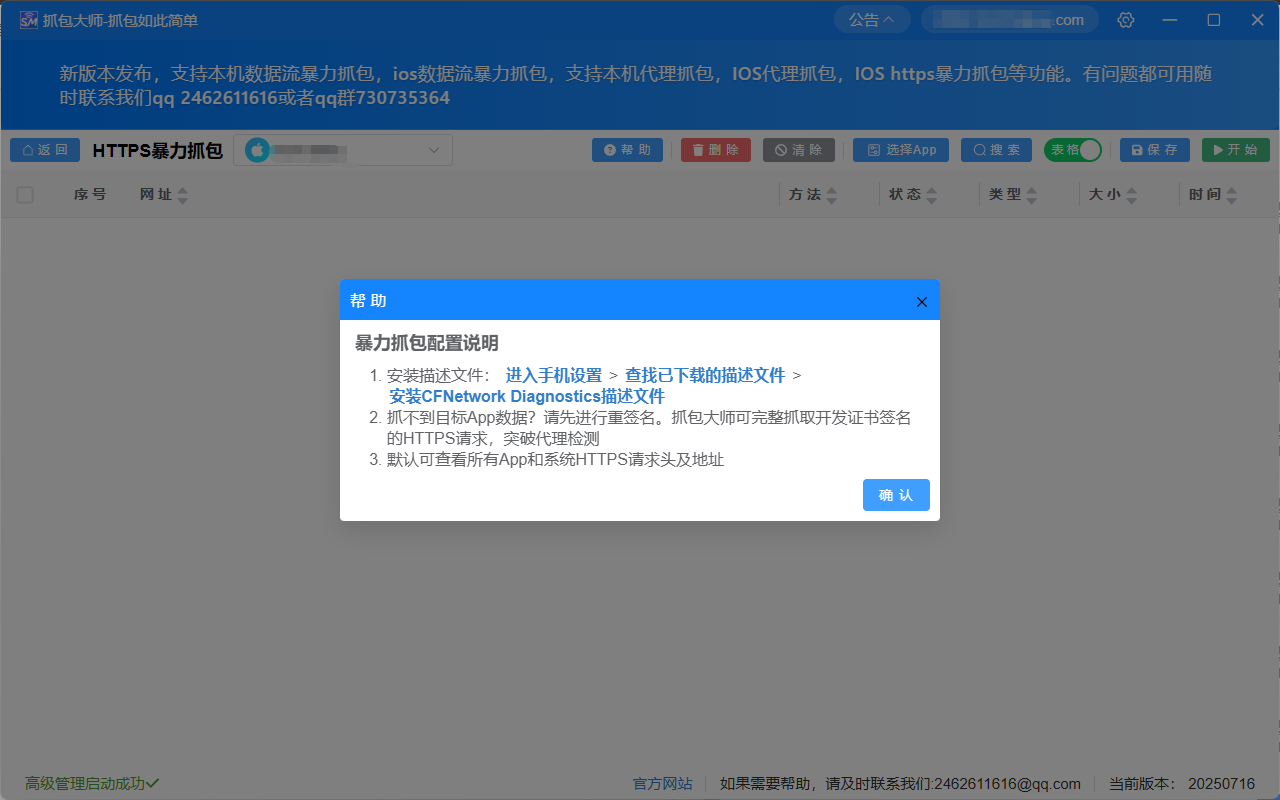Go back using the 返回 icon
Viewport: 1280px width, 800px height.
(x=44, y=149)
